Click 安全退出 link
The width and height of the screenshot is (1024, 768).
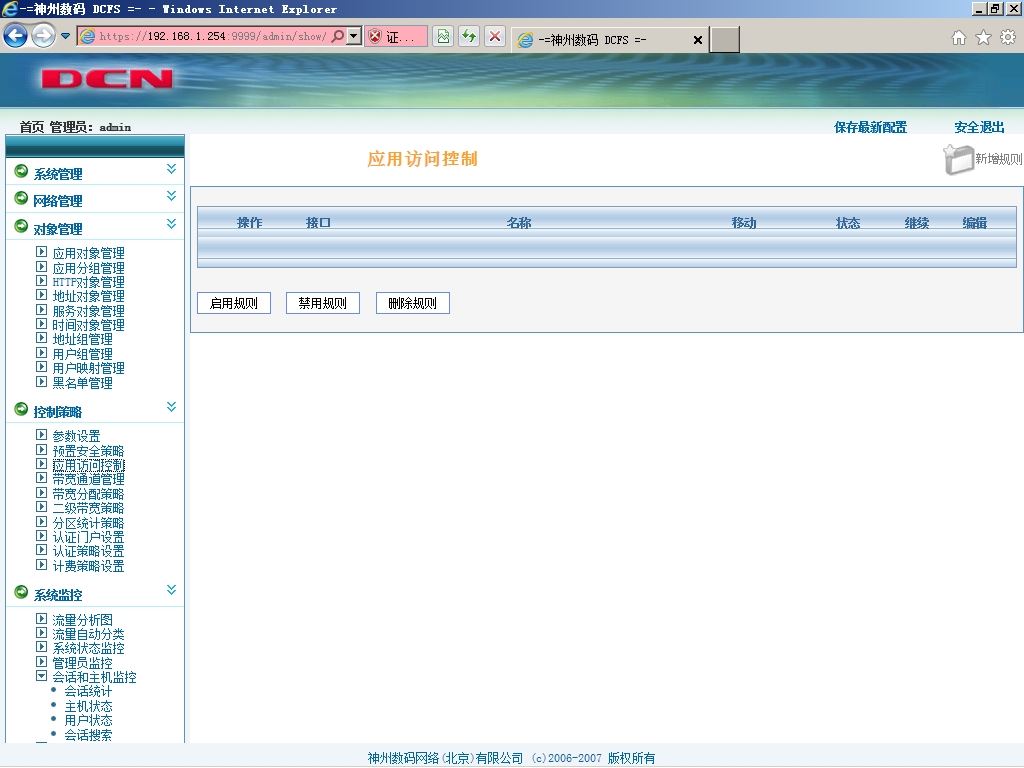[x=979, y=127]
